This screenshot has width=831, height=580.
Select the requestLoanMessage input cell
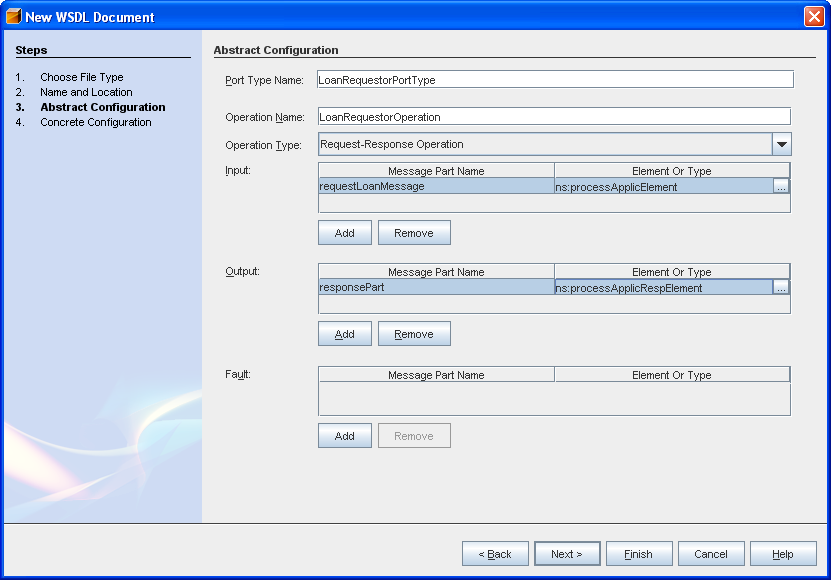point(436,186)
